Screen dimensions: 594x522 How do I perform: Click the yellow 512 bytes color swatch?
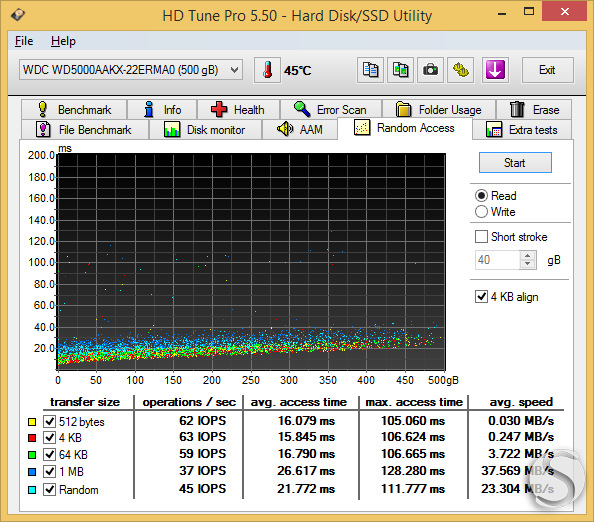32,422
